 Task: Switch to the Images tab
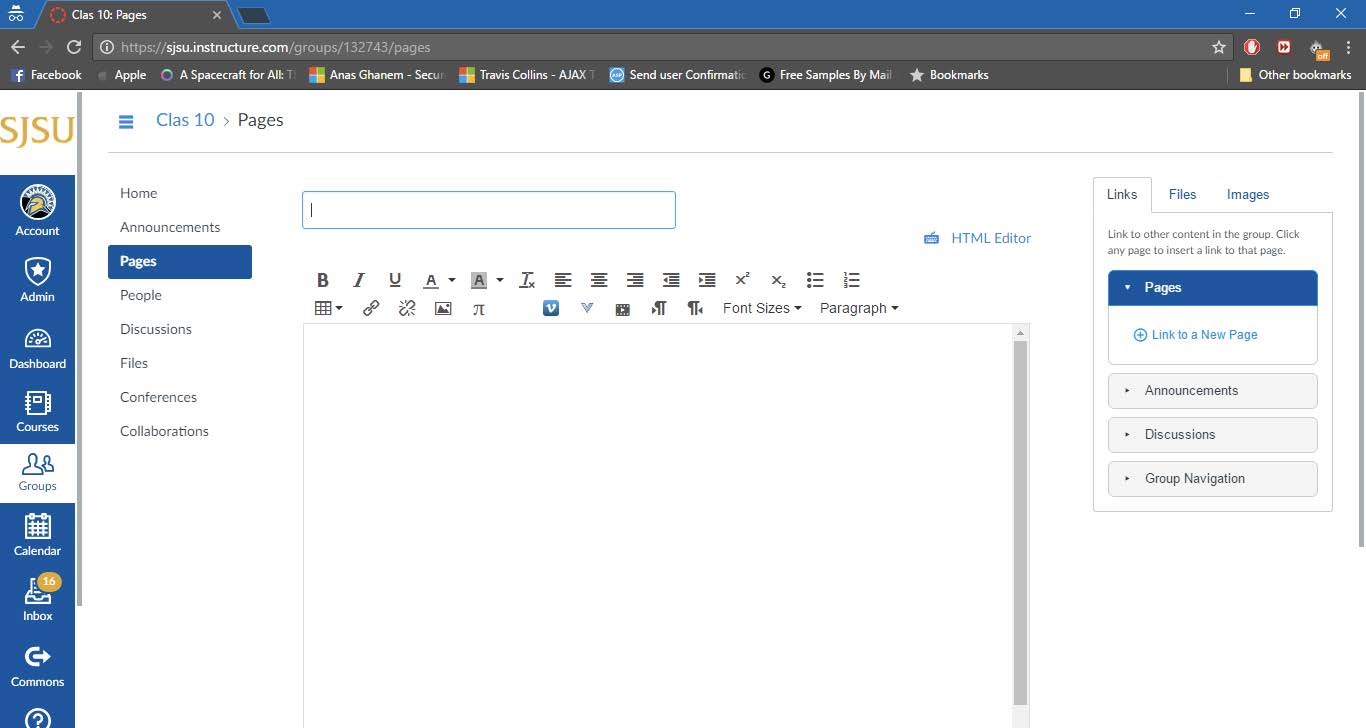1247,194
